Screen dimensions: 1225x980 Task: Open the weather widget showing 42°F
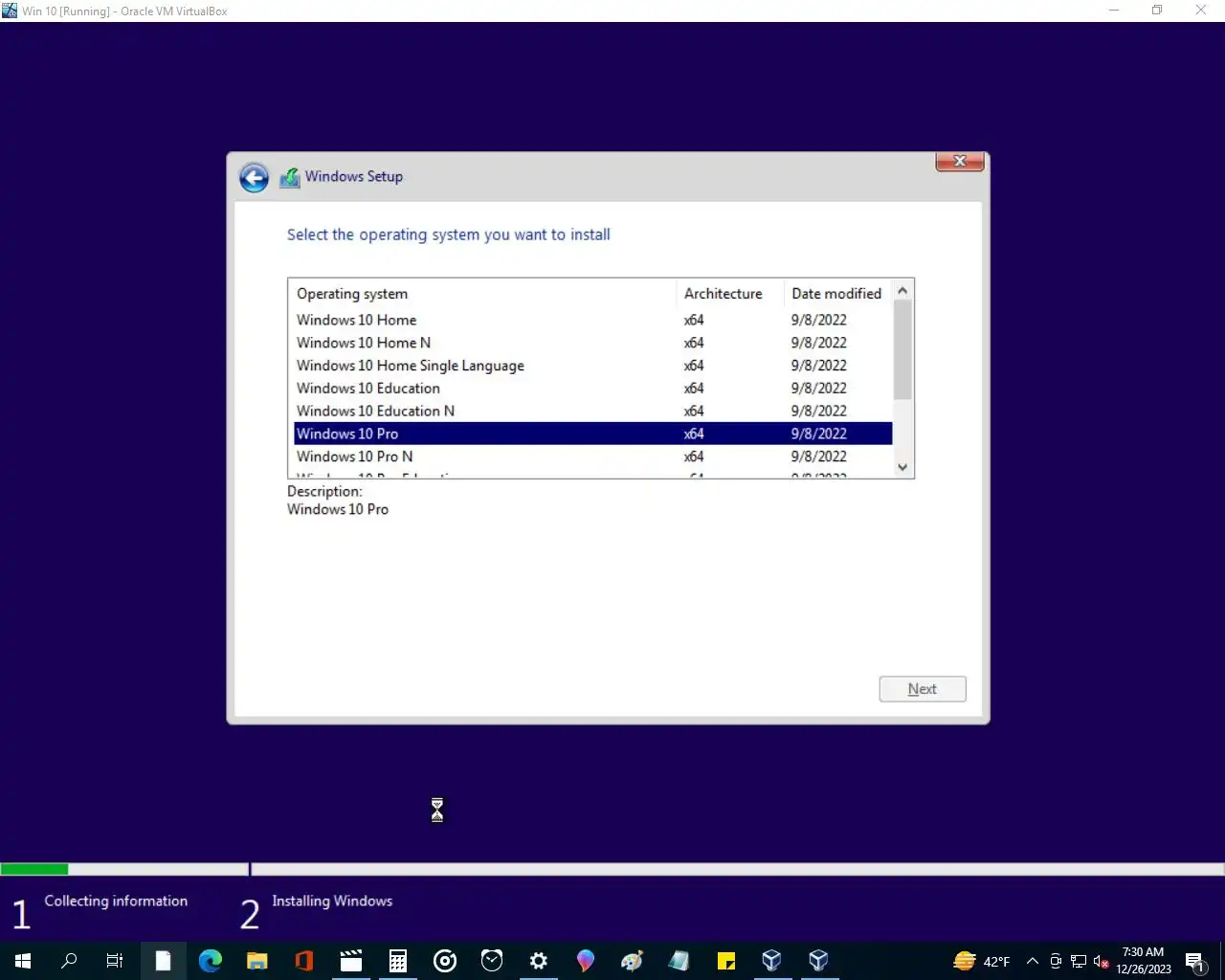982,961
